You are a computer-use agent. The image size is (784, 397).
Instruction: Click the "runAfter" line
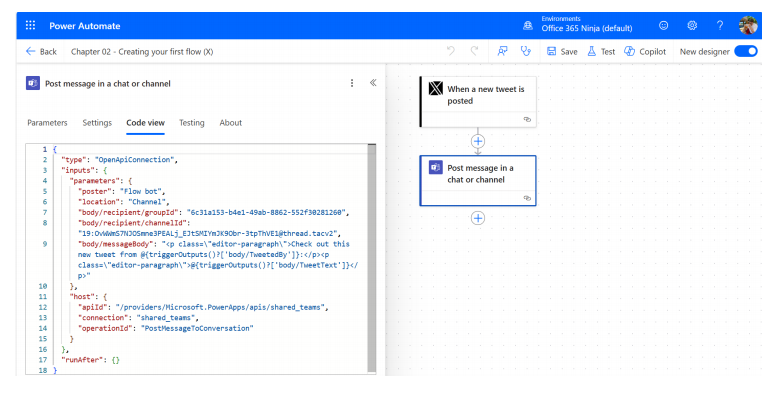[90, 360]
